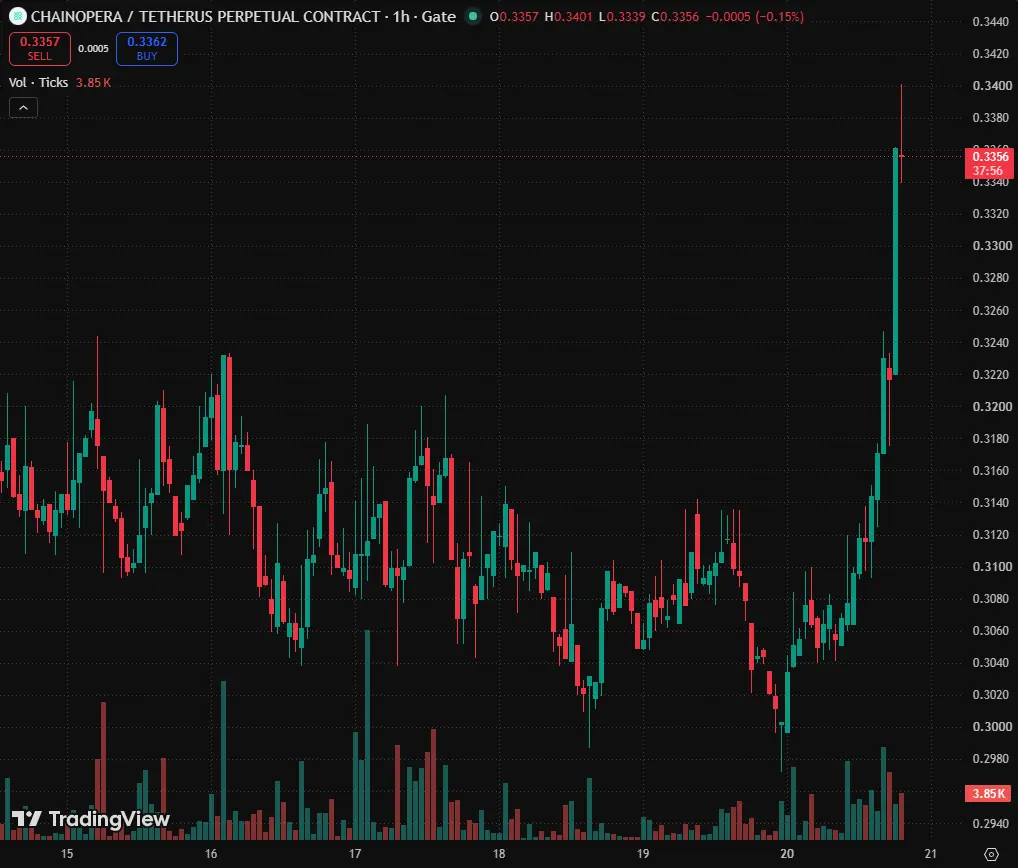1018x868 pixels.
Task: Click the date label 15 on the time axis
Action: (67, 854)
